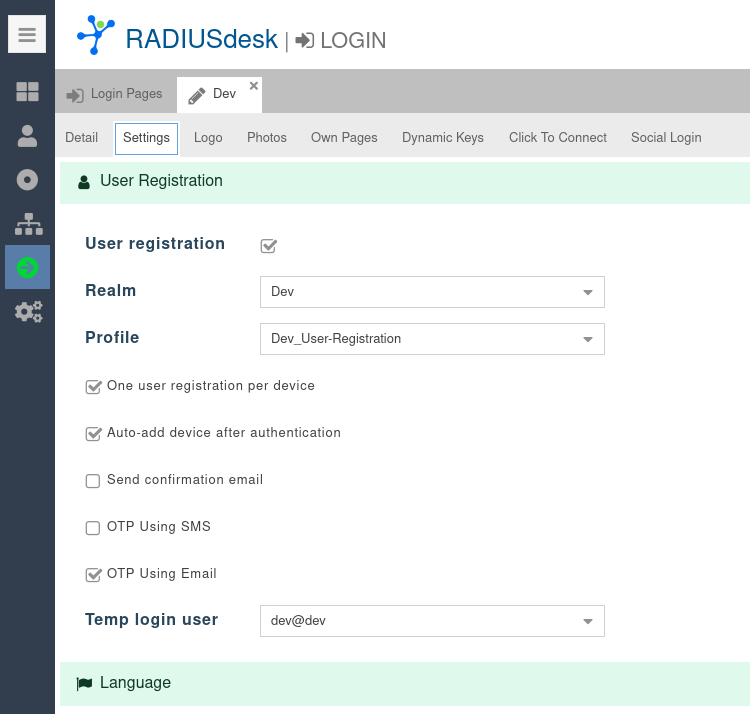Open the Dynamic Keys tab

tap(442, 138)
